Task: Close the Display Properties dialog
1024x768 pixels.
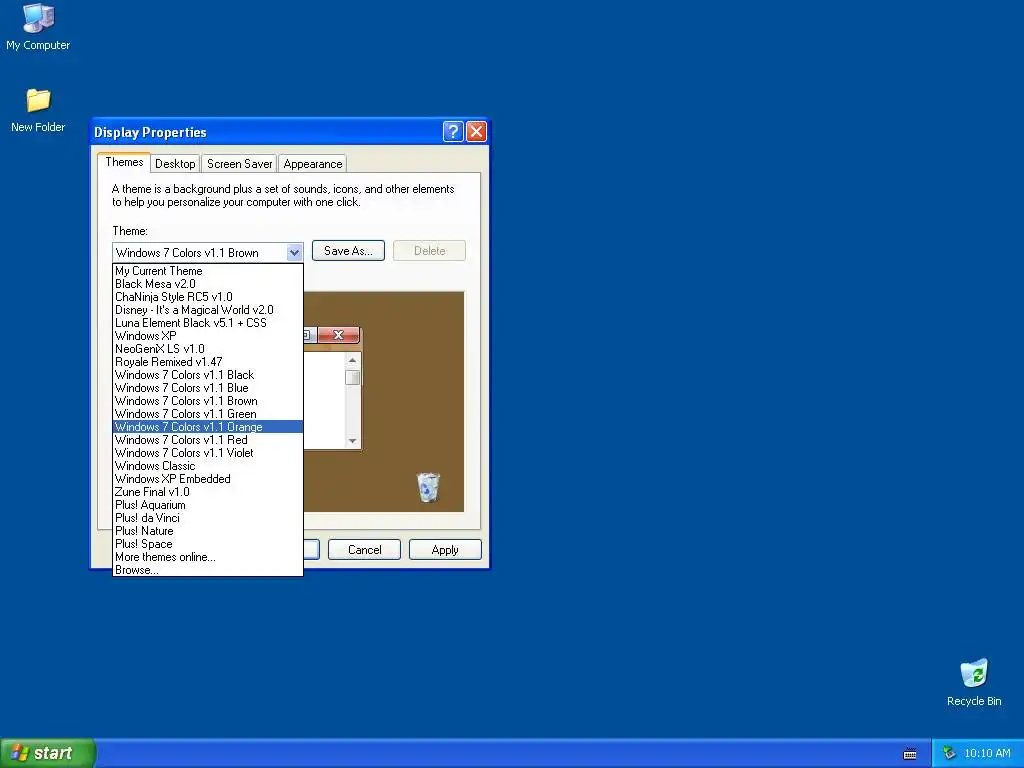Action: pyautogui.click(x=477, y=132)
